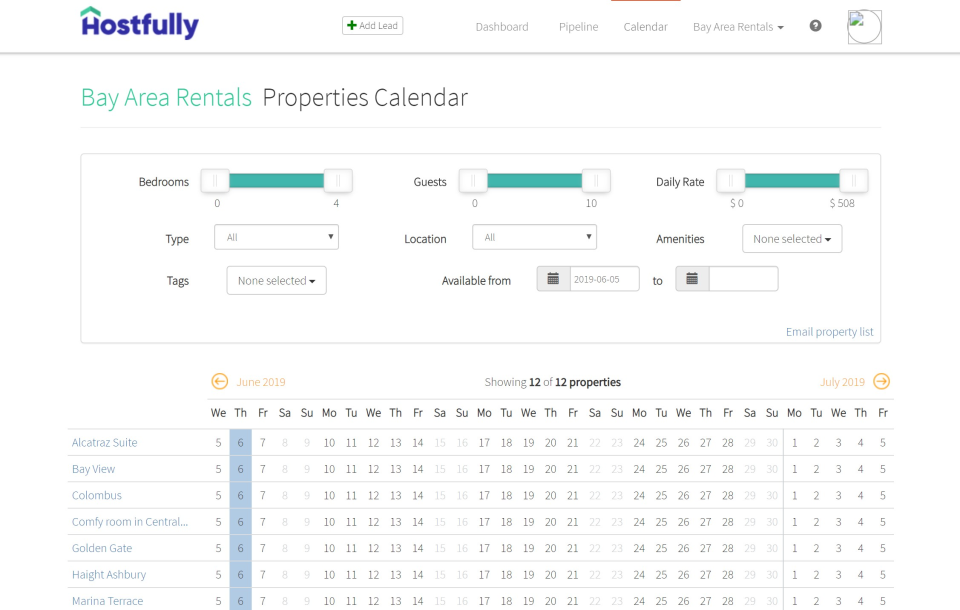This screenshot has width=960, height=610.
Task: Open the Bay Area Rentals navigation dropdown
Action: (x=738, y=27)
